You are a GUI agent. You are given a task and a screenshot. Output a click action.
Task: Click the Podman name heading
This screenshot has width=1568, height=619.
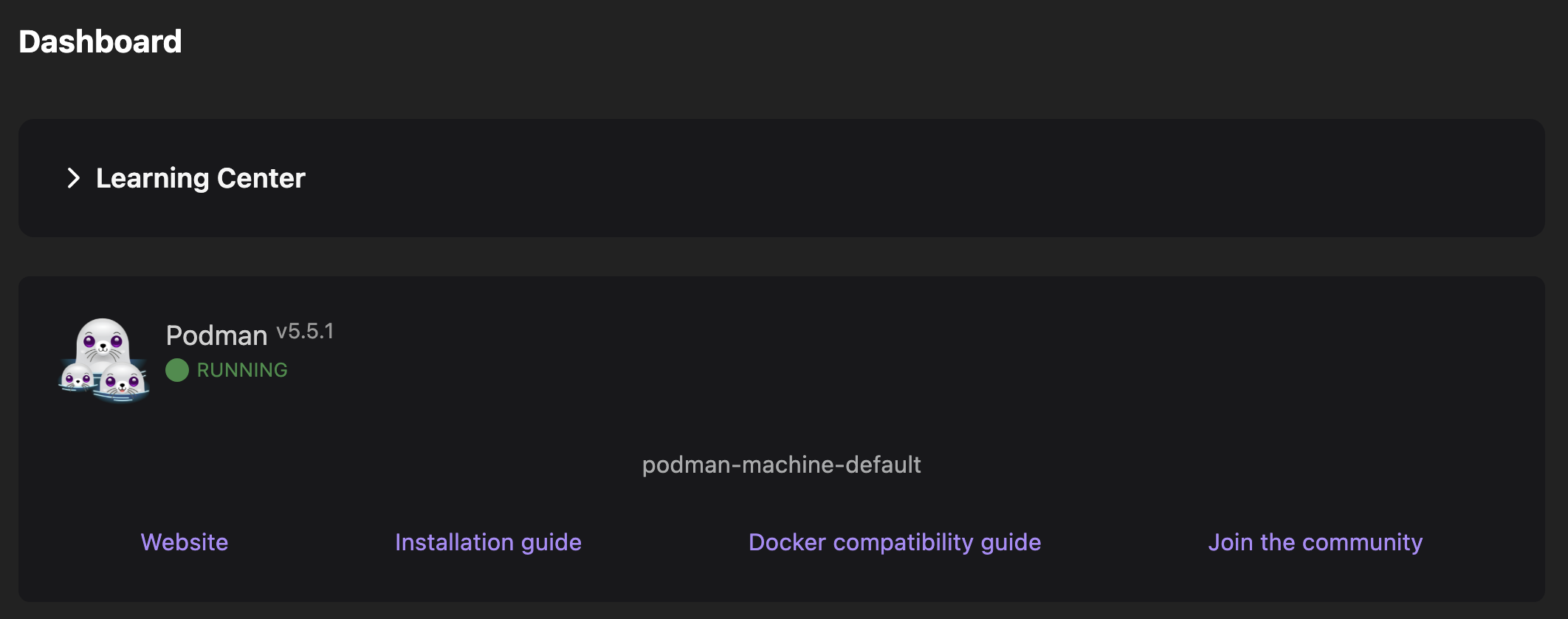click(x=215, y=335)
